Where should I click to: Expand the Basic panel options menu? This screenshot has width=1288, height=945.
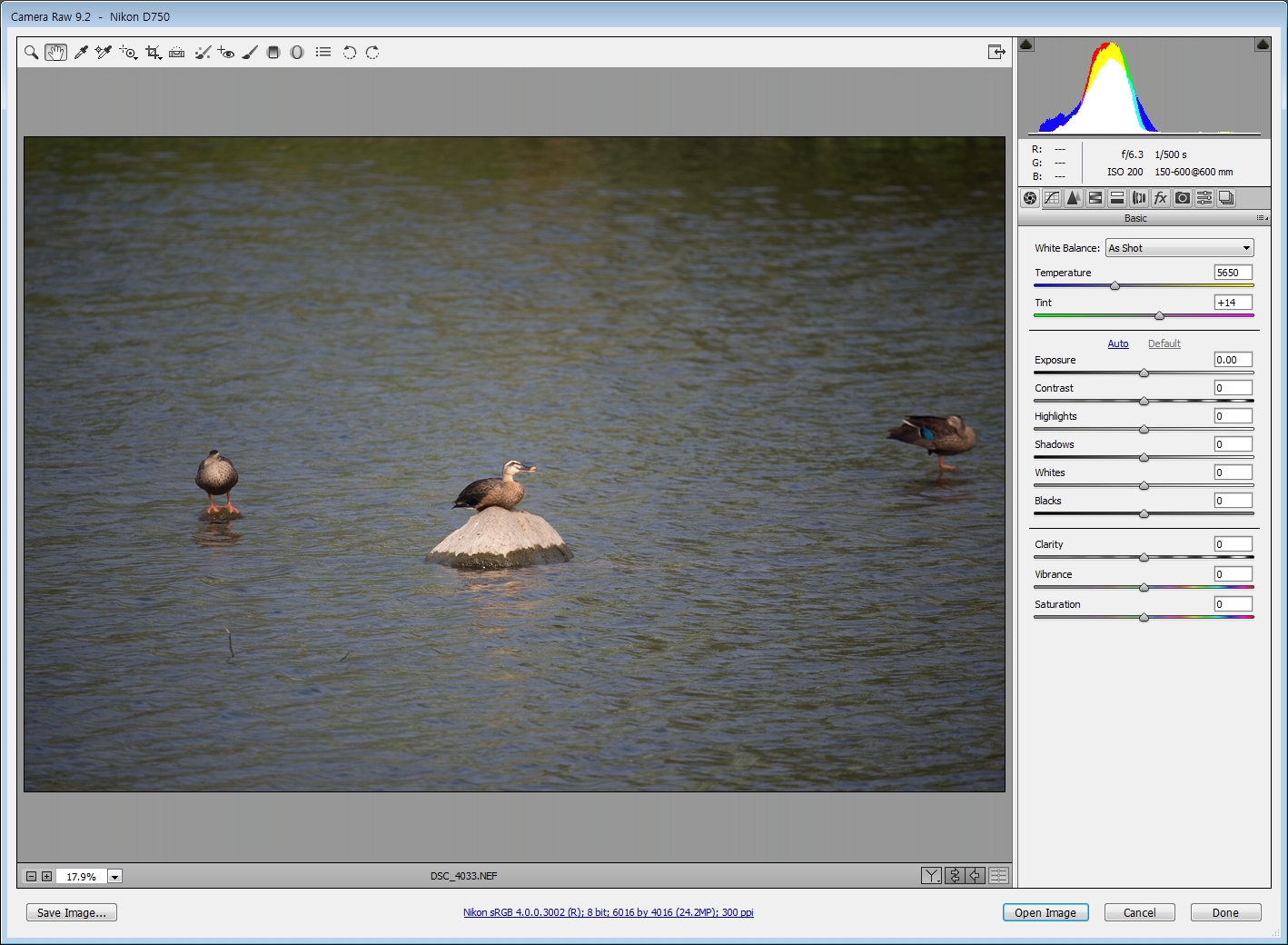coord(1261,218)
